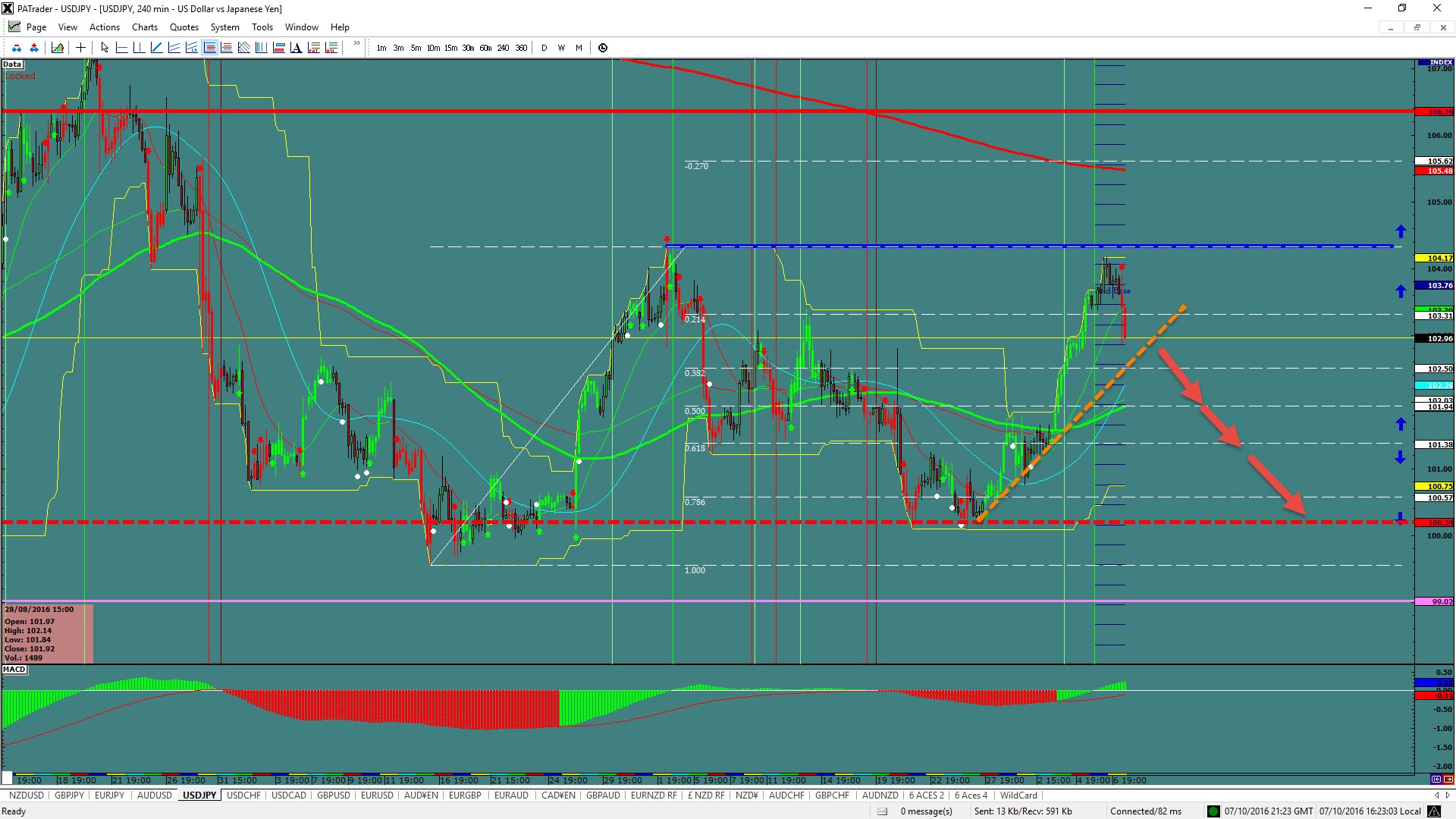Switch chart to Daily timeframe D
This screenshot has width=1456, height=819.
pos(544,48)
